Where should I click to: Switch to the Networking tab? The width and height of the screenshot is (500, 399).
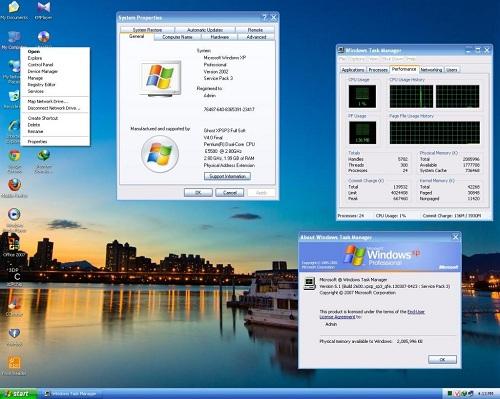click(431, 70)
